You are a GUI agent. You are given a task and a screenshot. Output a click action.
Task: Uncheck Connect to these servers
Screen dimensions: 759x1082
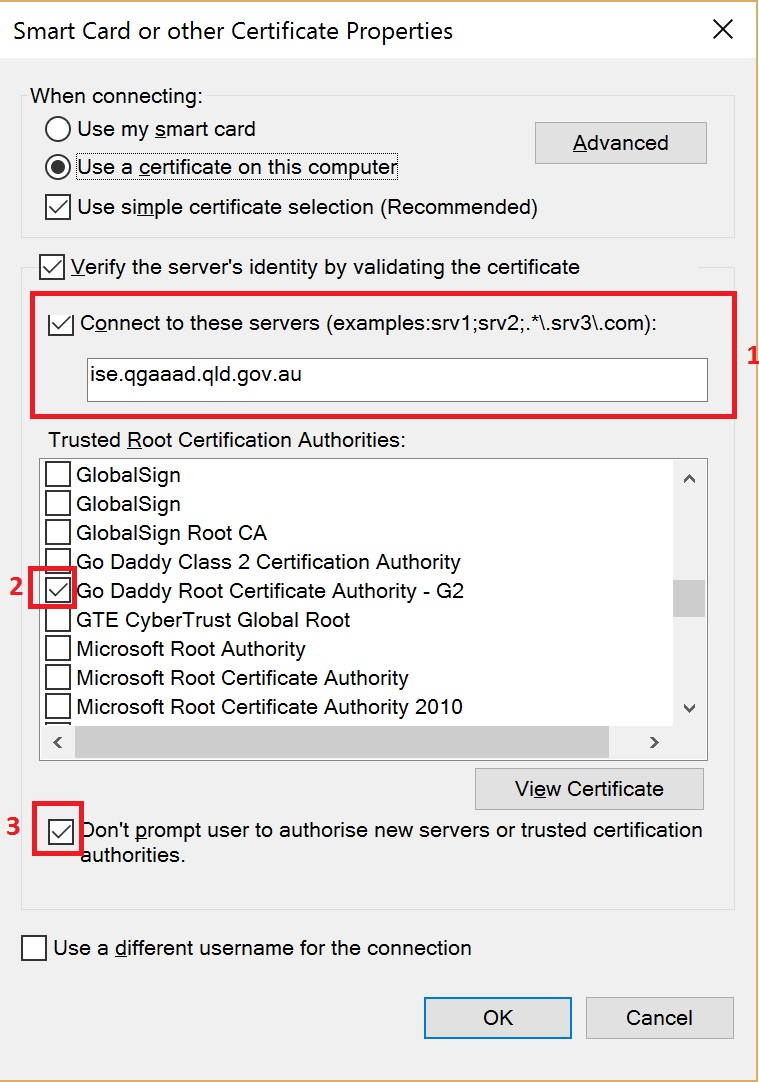61,325
